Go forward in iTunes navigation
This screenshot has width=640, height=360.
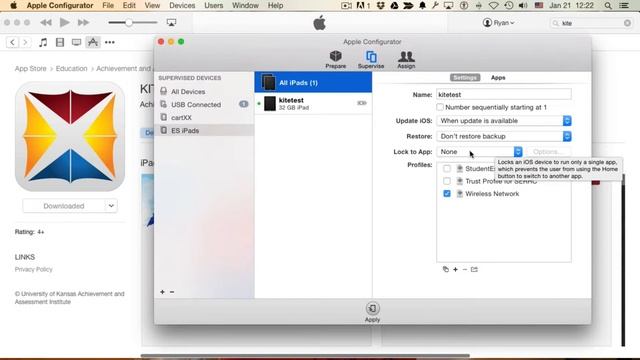[x=25, y=42]
